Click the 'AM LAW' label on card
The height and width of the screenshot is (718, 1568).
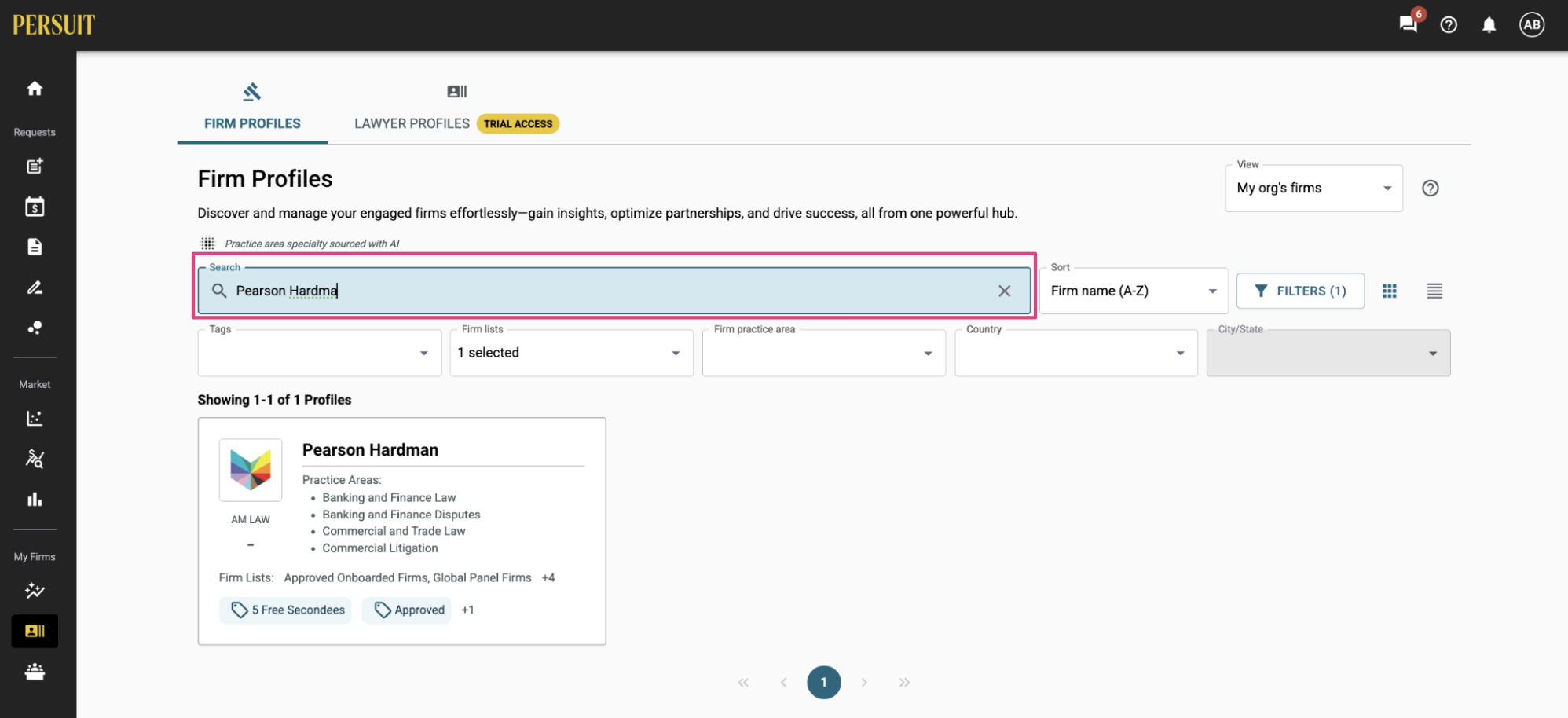(251, 519)
